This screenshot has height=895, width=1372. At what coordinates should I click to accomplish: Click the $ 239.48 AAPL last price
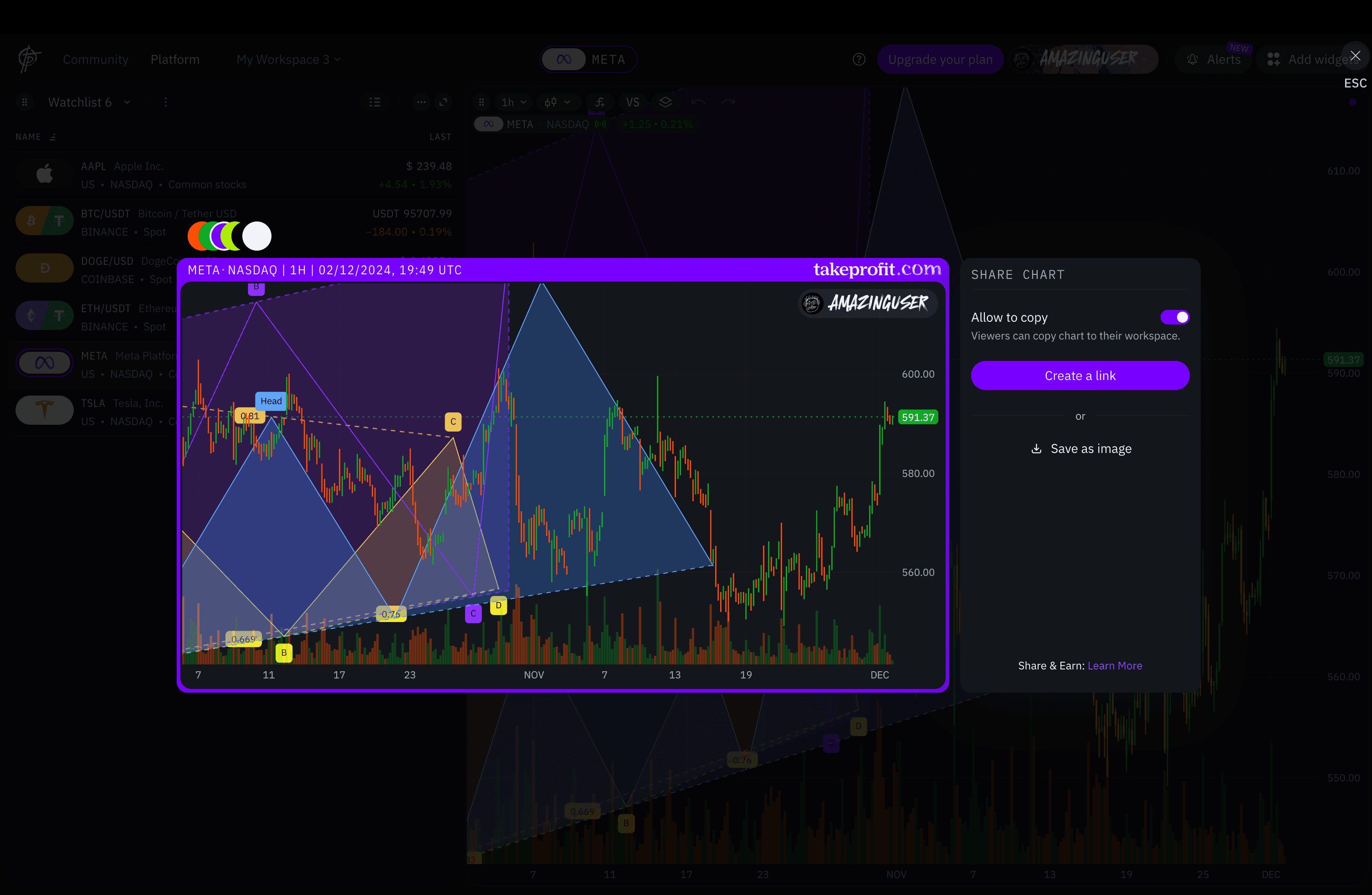[429, 166]
